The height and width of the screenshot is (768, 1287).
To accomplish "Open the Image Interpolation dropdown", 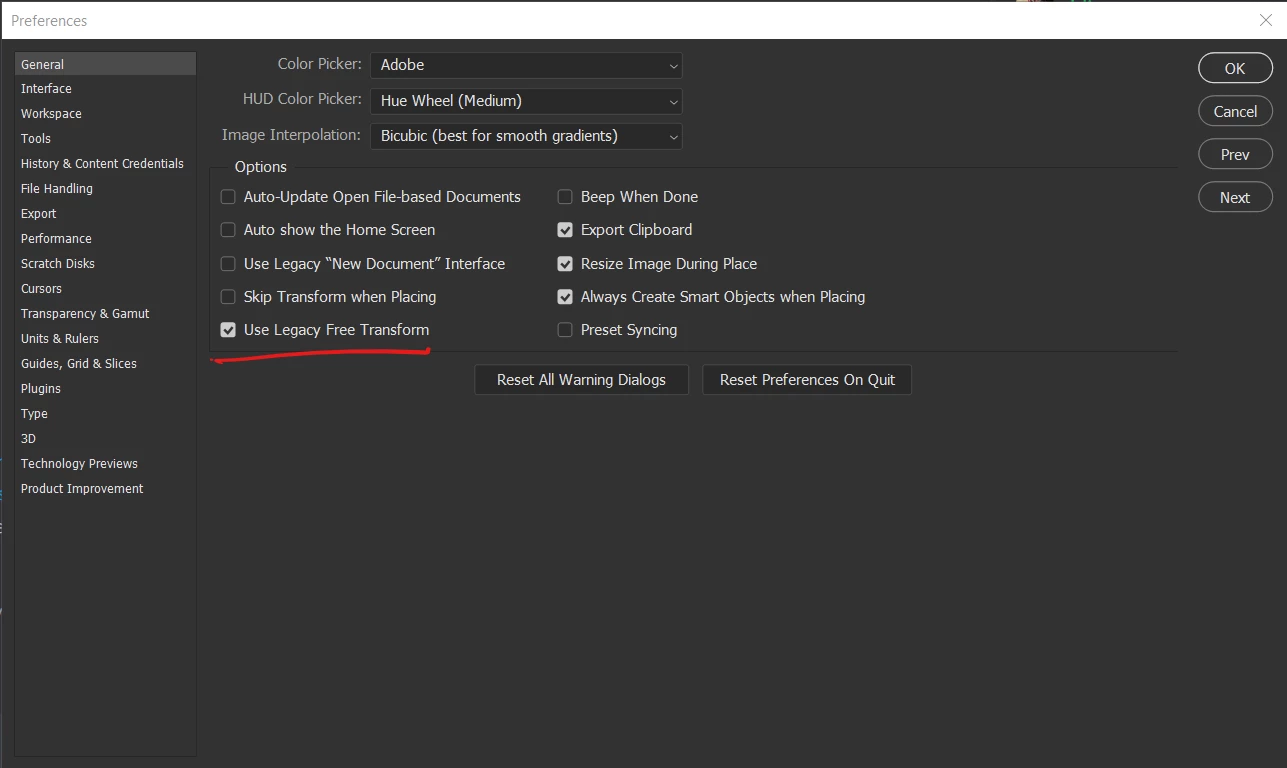I will pyautogui.click(x=526, y=136).
